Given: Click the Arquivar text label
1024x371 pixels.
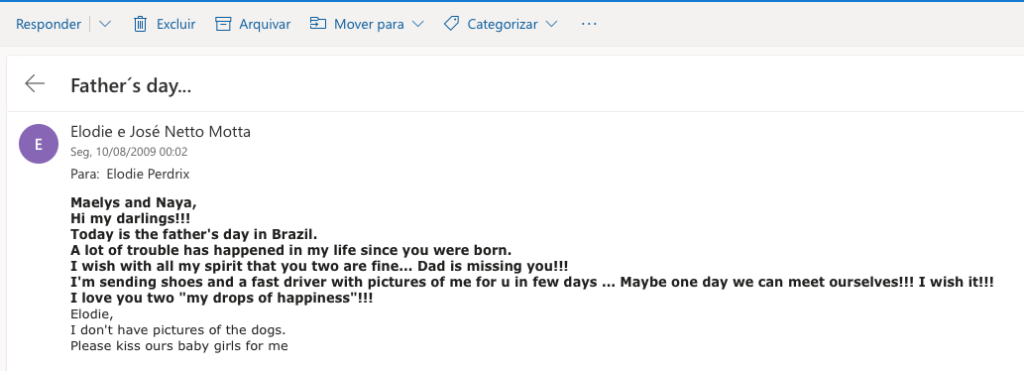Looking at the screenshot, I should (x=264, y=24).
